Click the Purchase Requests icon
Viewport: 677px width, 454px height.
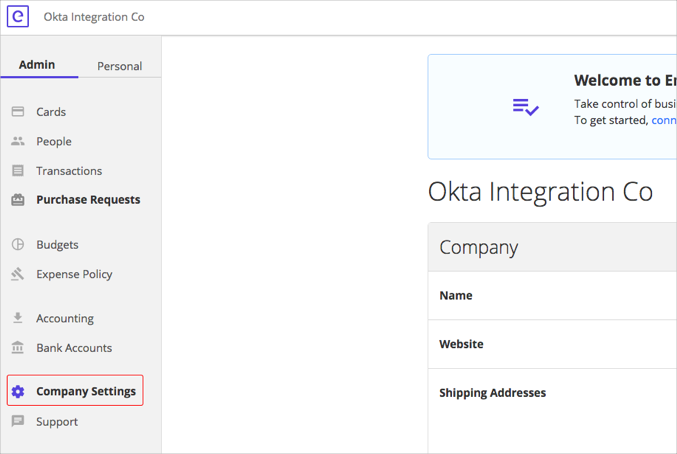[18, 200]
